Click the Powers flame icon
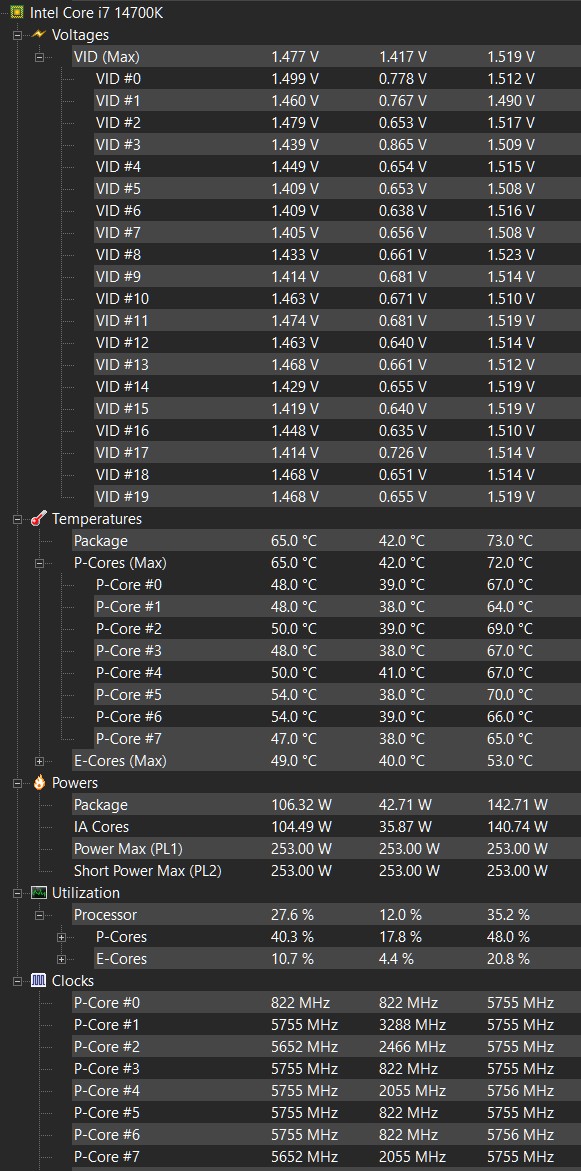581x1171 pixels. click(x=39, y=783)
